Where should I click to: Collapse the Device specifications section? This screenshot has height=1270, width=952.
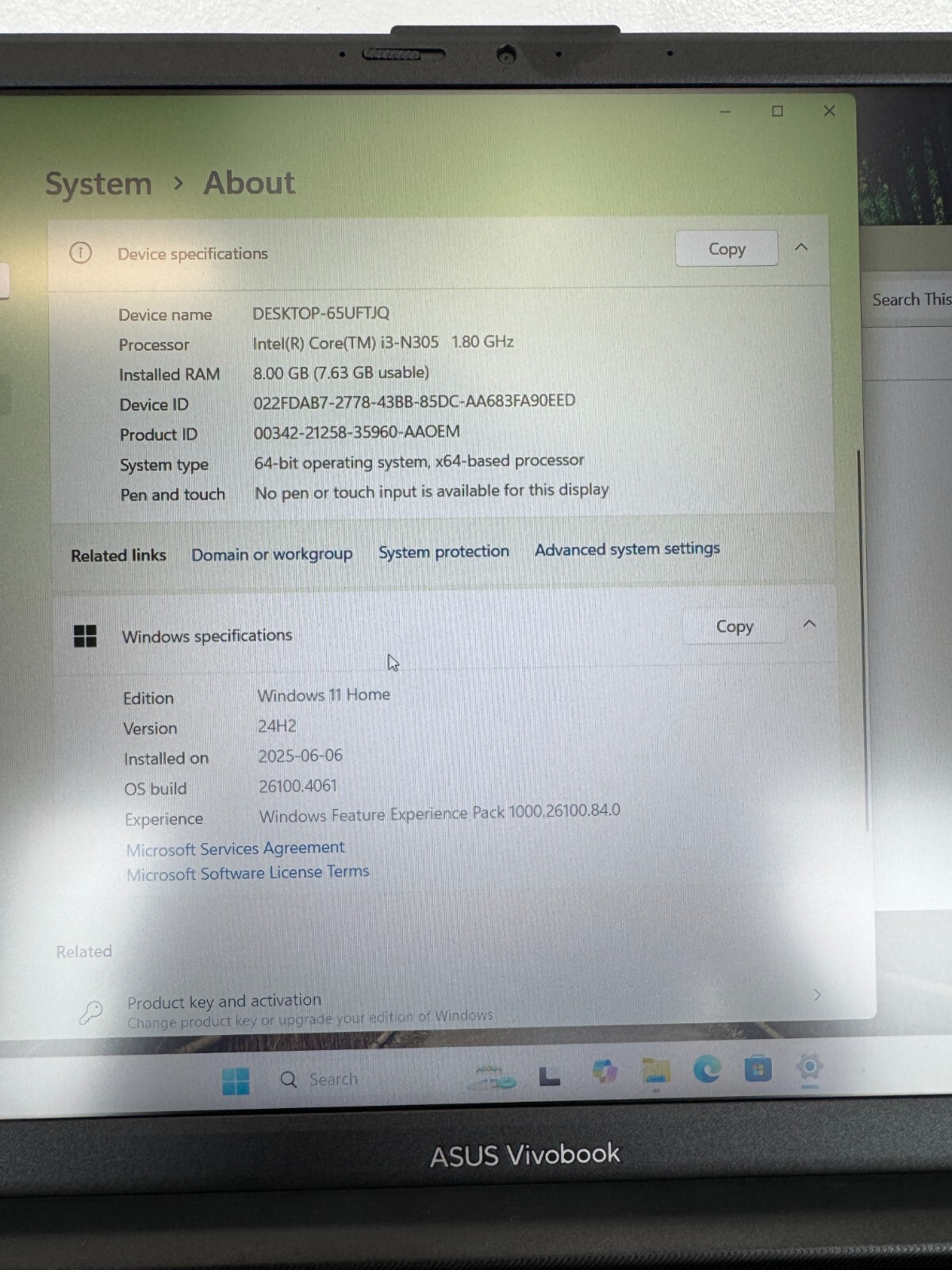pos(801,247)
